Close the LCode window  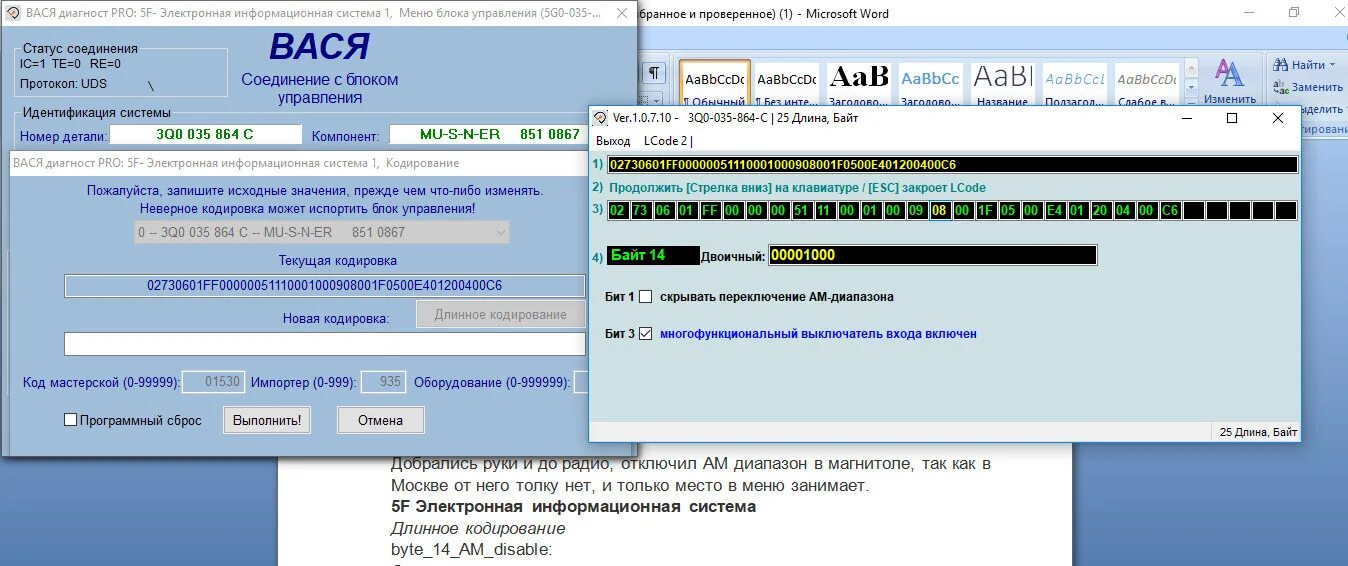coord(1277,118)
